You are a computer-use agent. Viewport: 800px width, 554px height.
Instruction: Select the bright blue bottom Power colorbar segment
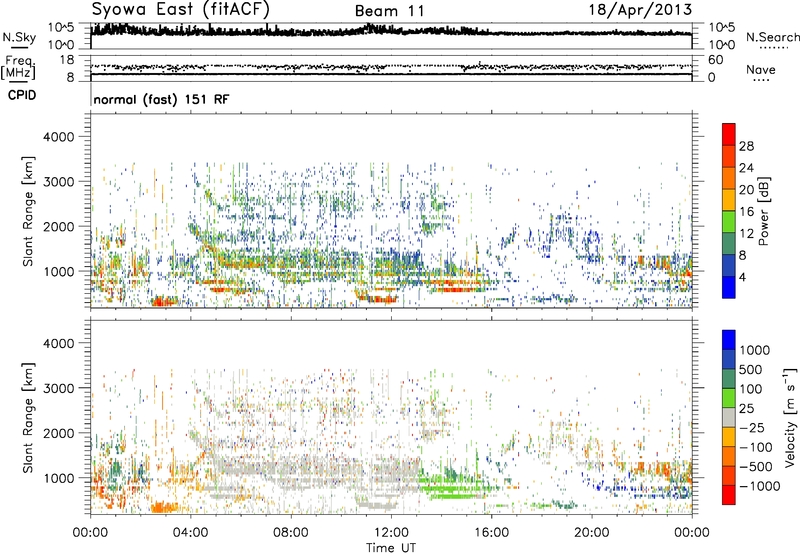(729, 287)
